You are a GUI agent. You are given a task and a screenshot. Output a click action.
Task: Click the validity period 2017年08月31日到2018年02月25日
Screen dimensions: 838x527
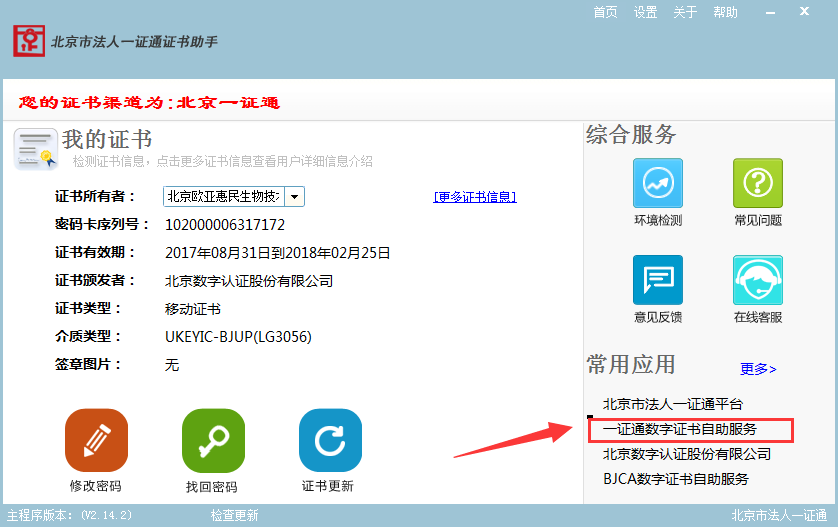coord(277,253)
